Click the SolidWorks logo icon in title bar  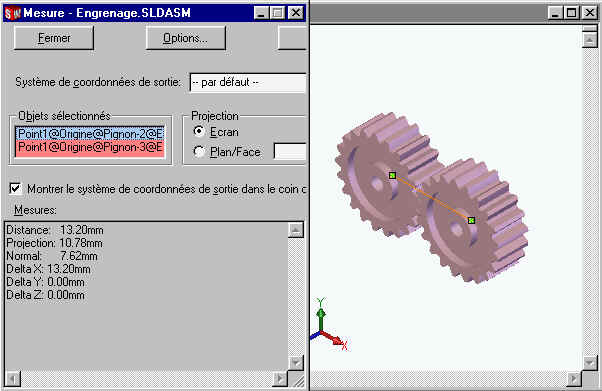(x=12, y=13)
